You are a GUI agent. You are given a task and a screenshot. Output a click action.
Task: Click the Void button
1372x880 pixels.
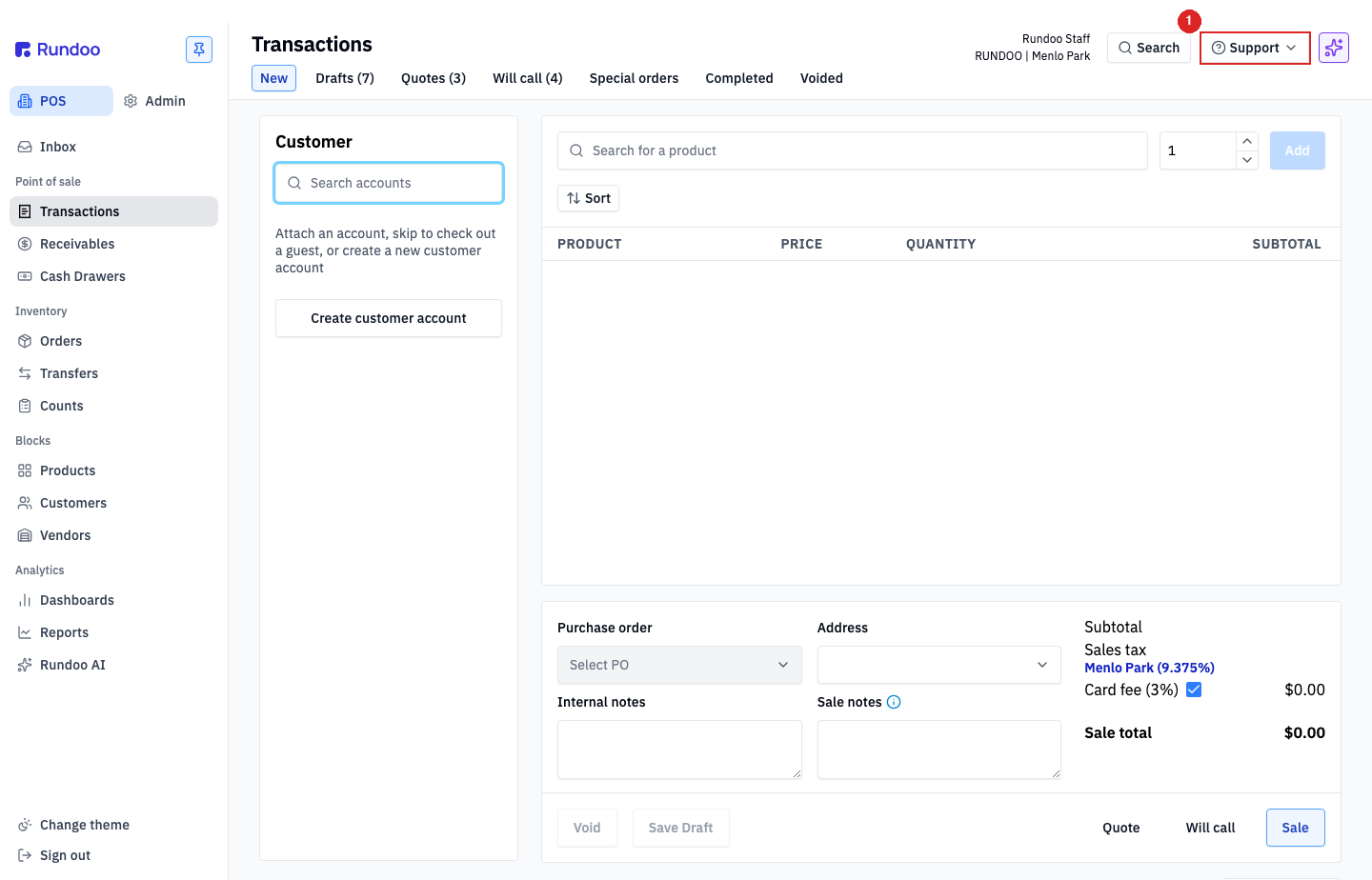587,828
